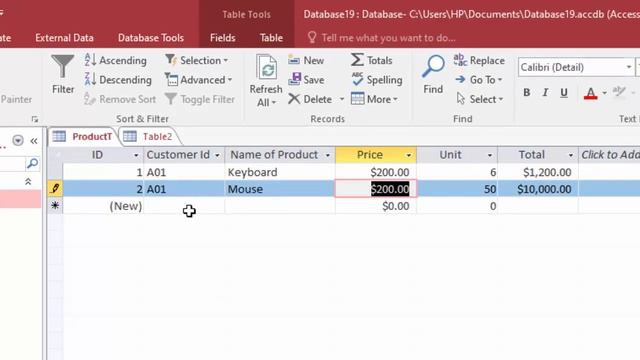
Task: Click the Refresh All icon
Action: (x=266, y=67)
